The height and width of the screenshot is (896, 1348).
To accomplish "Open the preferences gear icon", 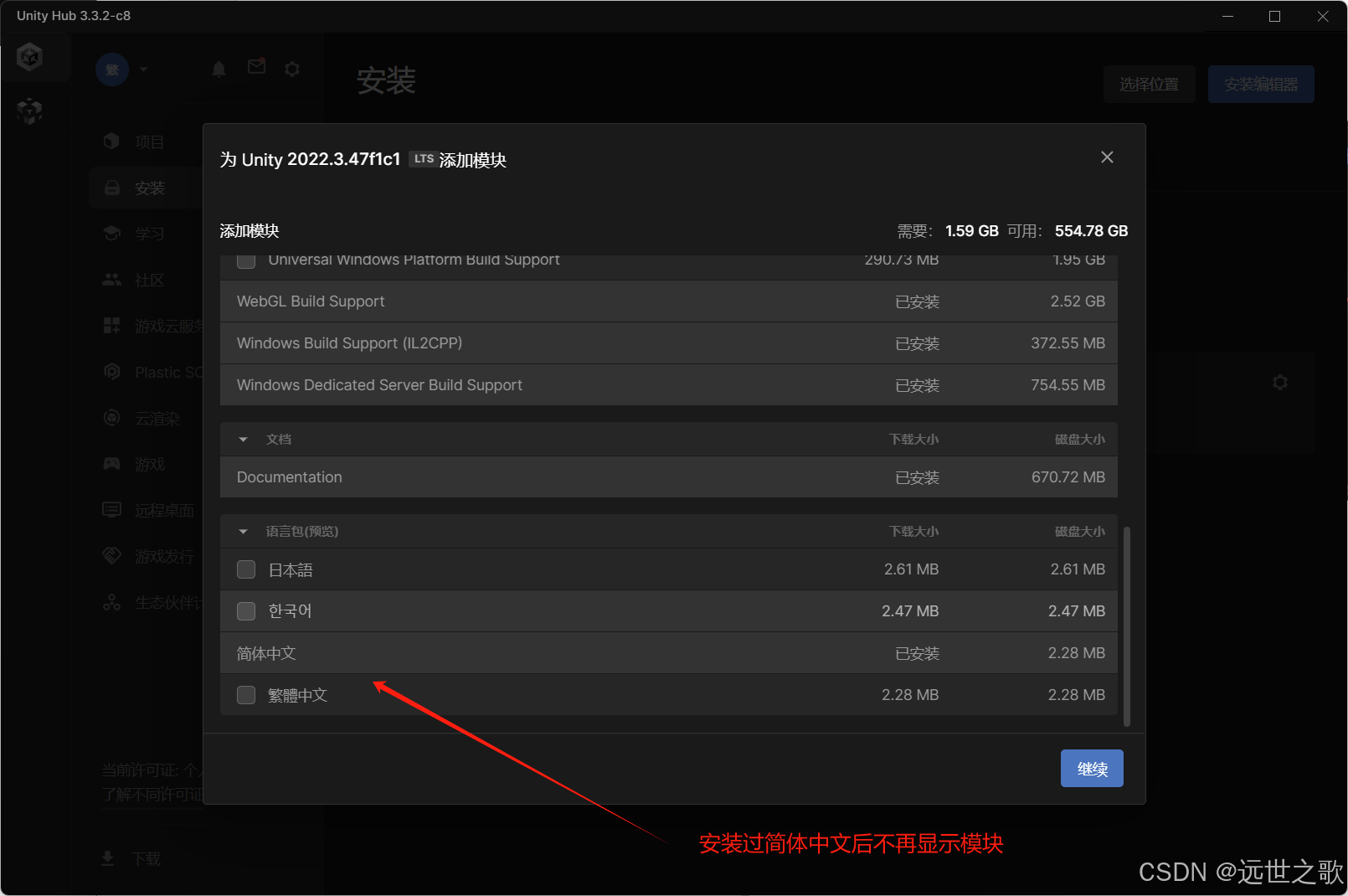I will [x=292, y=69].
